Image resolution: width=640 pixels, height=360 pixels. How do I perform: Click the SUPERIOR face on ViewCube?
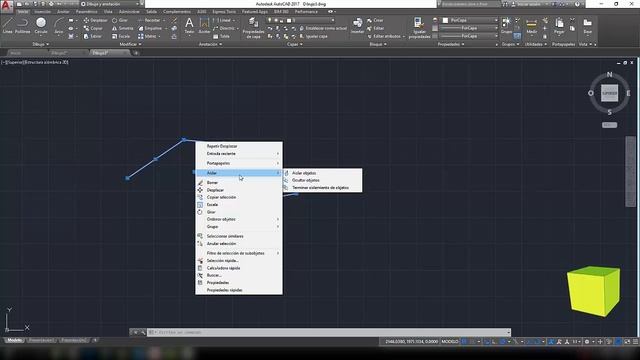coord(609,93)
